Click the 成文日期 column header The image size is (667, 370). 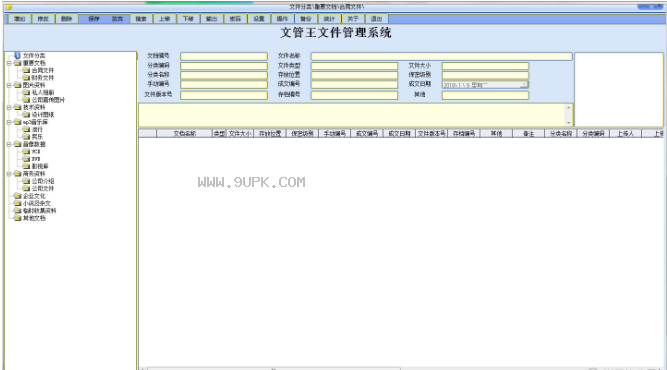(x=399, y=134)
